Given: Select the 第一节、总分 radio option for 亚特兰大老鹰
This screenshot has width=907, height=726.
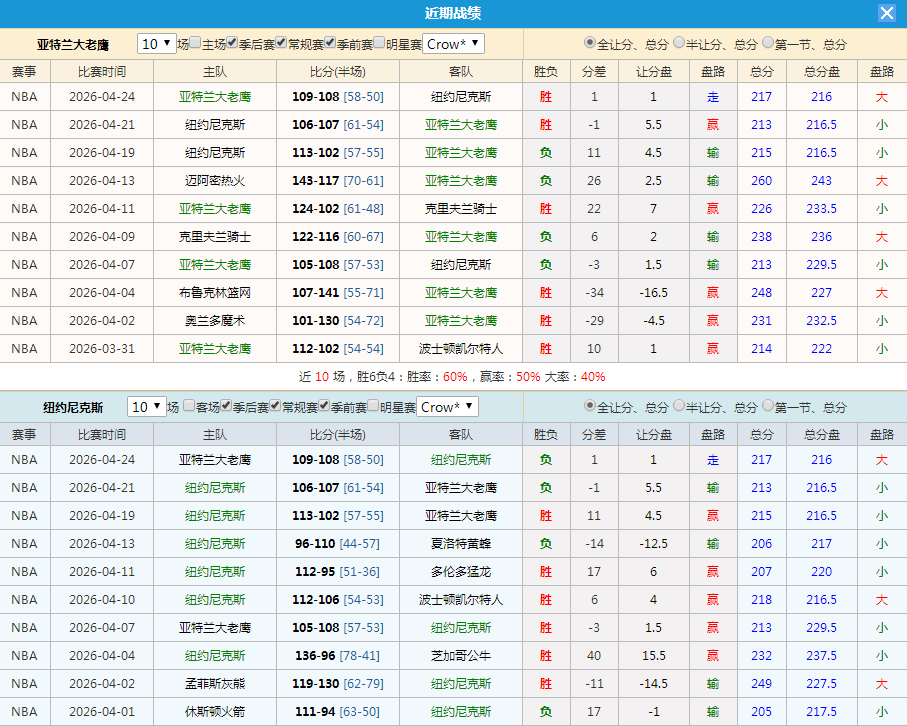Looking at the screenshot, I should click(x=768, y=44).
